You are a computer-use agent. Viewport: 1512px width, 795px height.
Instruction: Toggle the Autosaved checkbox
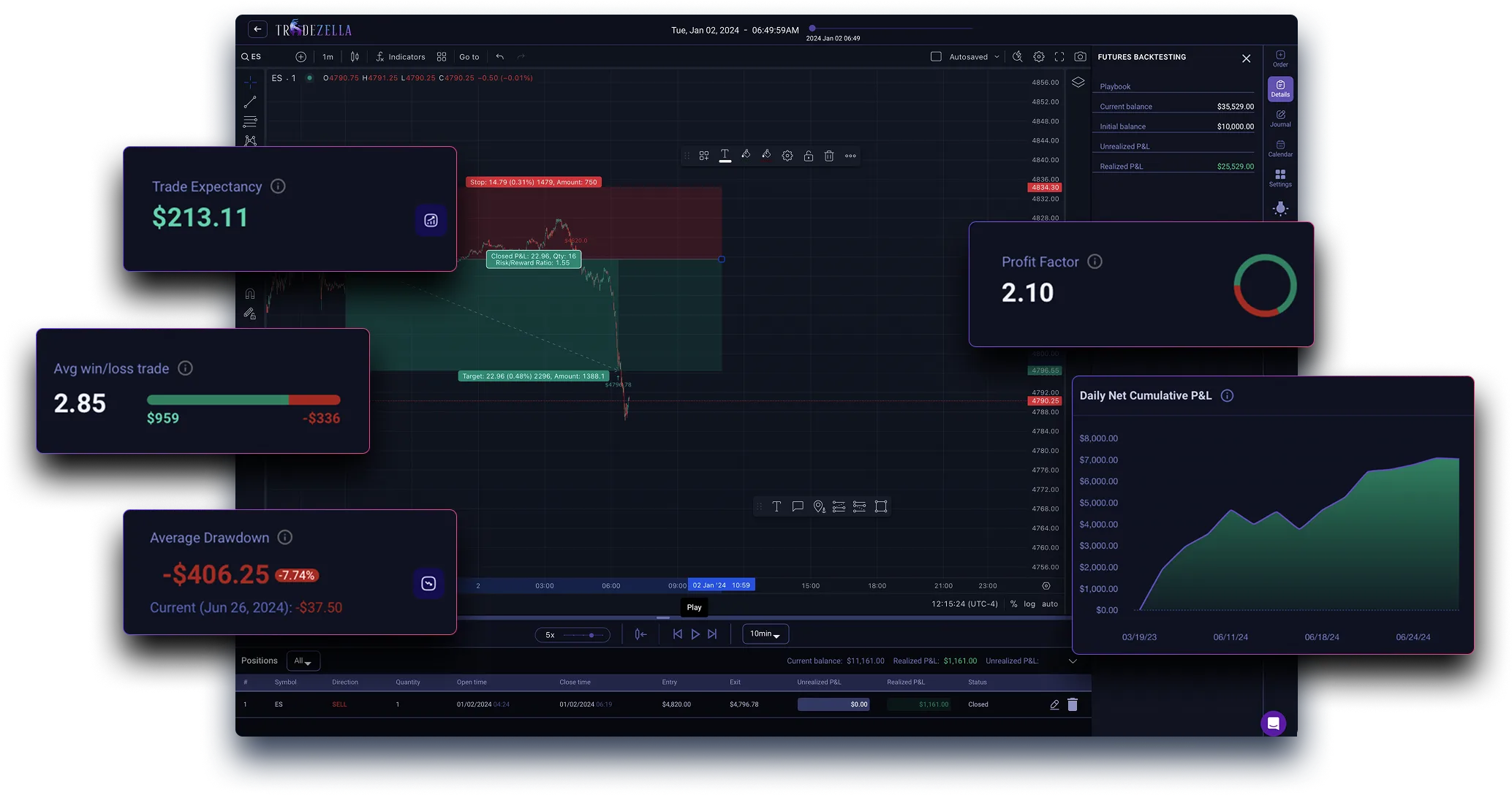pyautogui.click(x=936, y=57)
